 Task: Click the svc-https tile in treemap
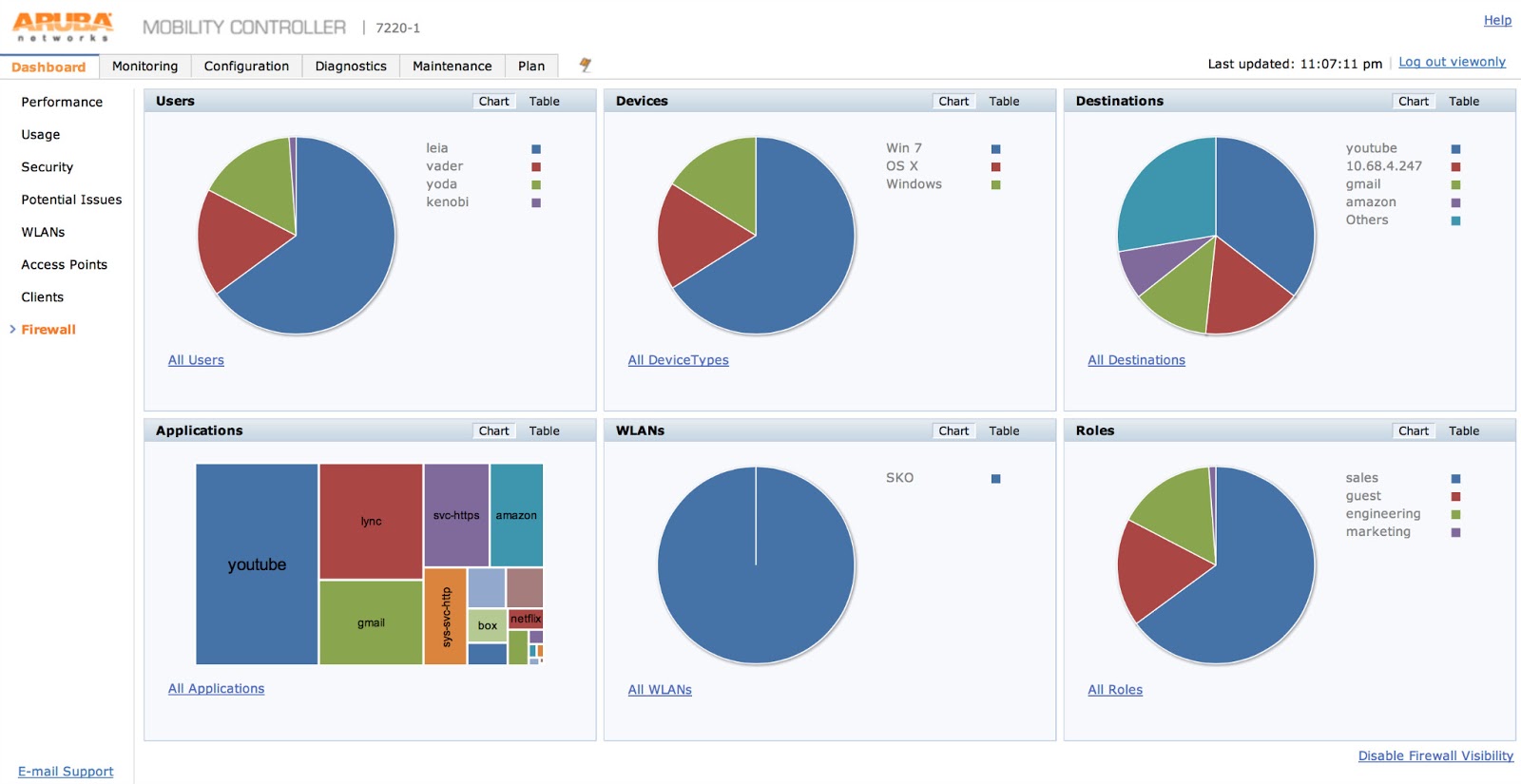tap(456, 515)
